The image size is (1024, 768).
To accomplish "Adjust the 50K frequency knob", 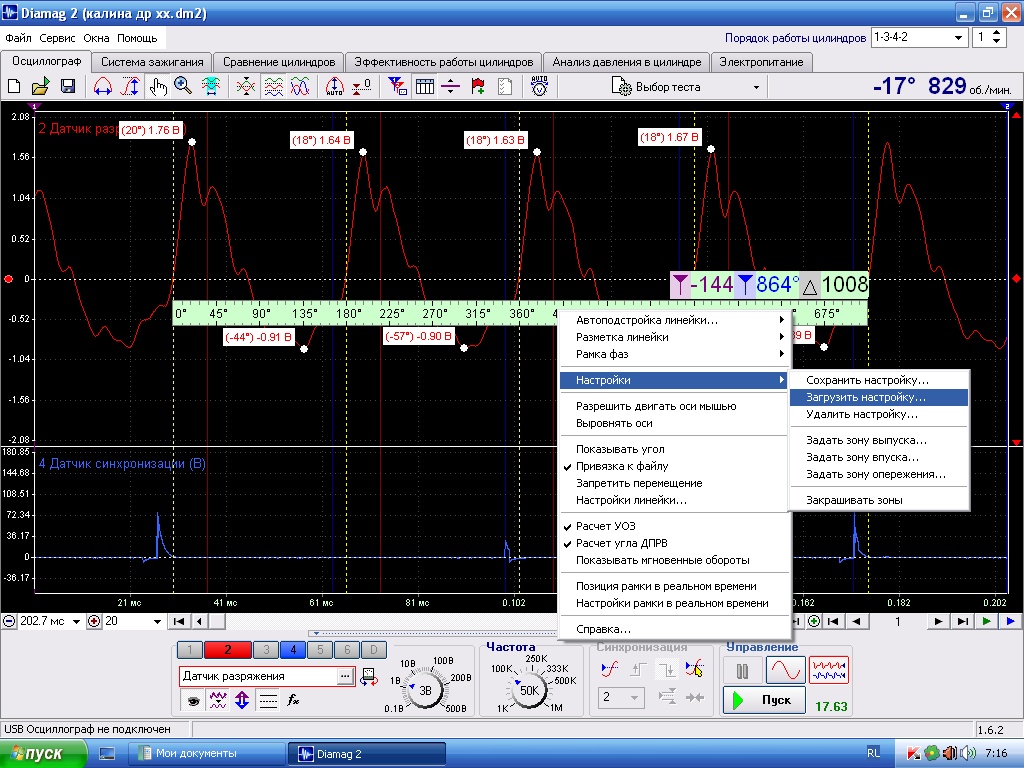I will (x=529, y=690).
